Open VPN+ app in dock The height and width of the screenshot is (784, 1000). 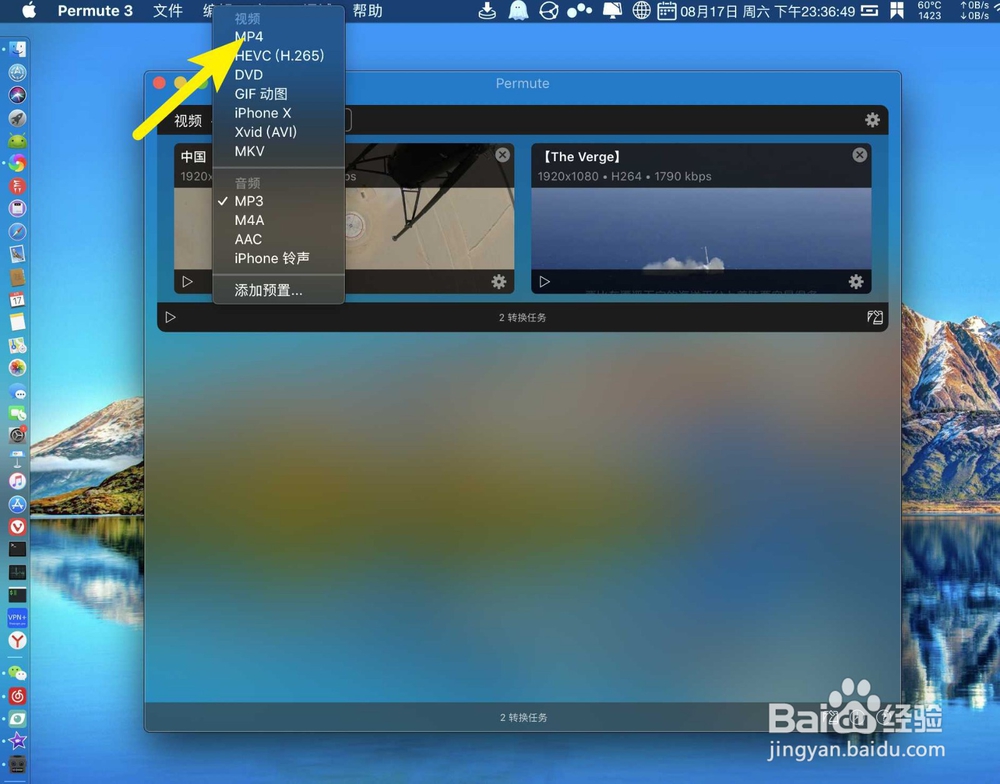pos(17,618)
